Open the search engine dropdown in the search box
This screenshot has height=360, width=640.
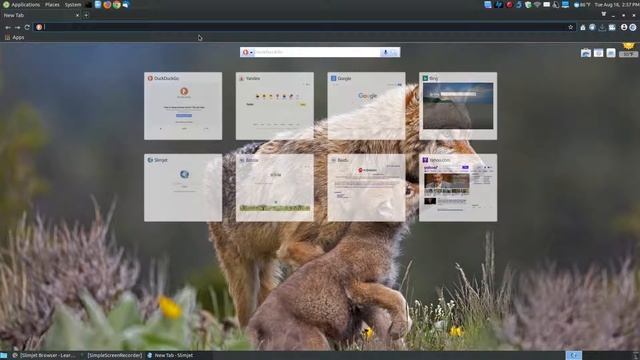coord(251,52)
